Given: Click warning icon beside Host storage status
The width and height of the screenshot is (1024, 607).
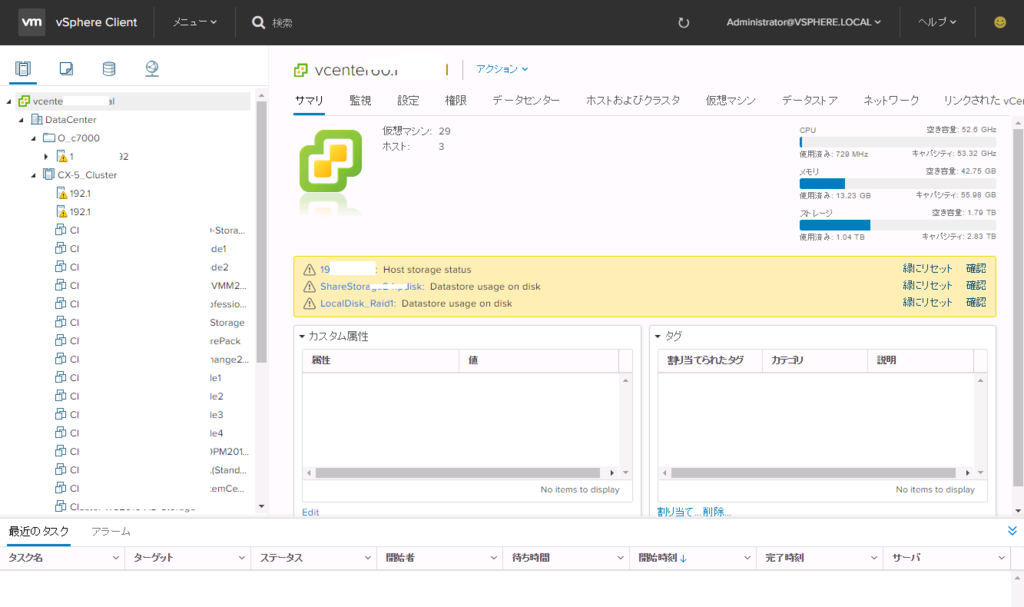Looking at the screenshot, I should pos(310,269).
